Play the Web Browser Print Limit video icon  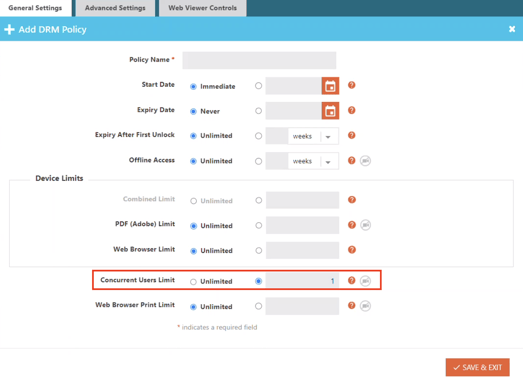click(365, 306)
